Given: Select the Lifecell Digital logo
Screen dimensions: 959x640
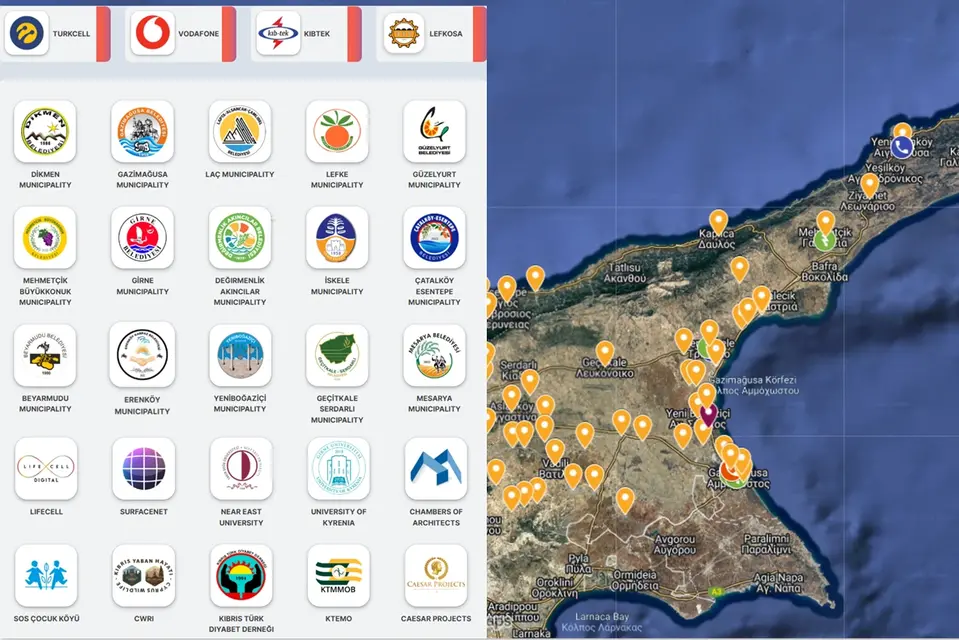Looking at the screenshot, I should click(46, 469).
